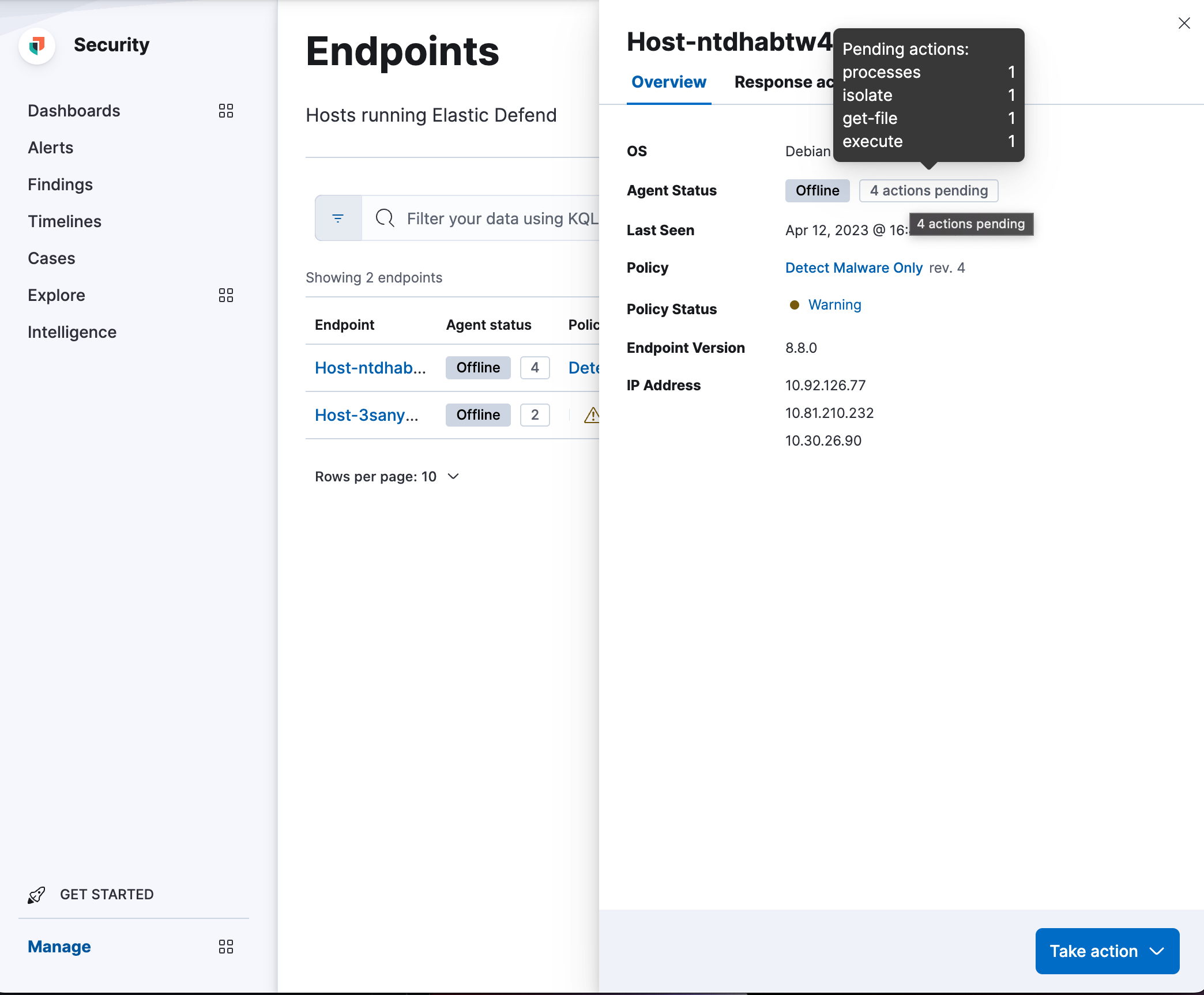
Task: Switch to the Overview tab
Action: (x=668, y=82)
